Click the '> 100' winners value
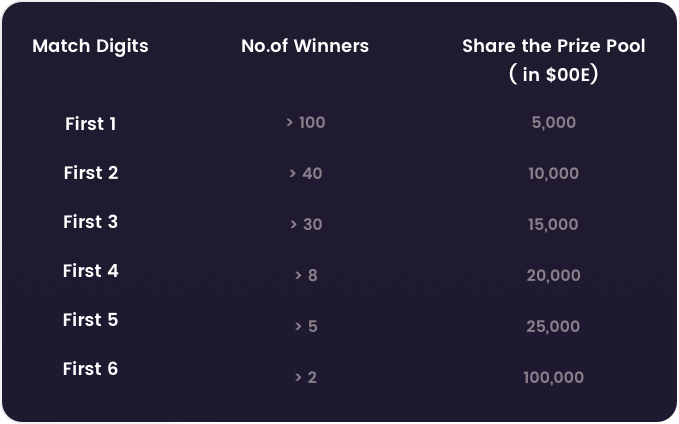 pos(306,123)
